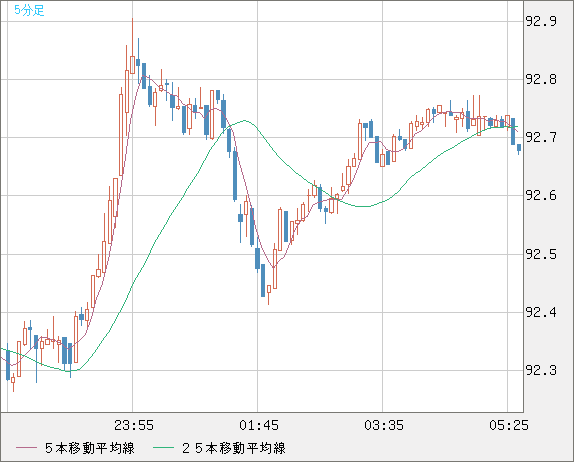Screen dimensions: 574x462
Task: Click the 01:45 time axis label
Action: pos(259,425)
